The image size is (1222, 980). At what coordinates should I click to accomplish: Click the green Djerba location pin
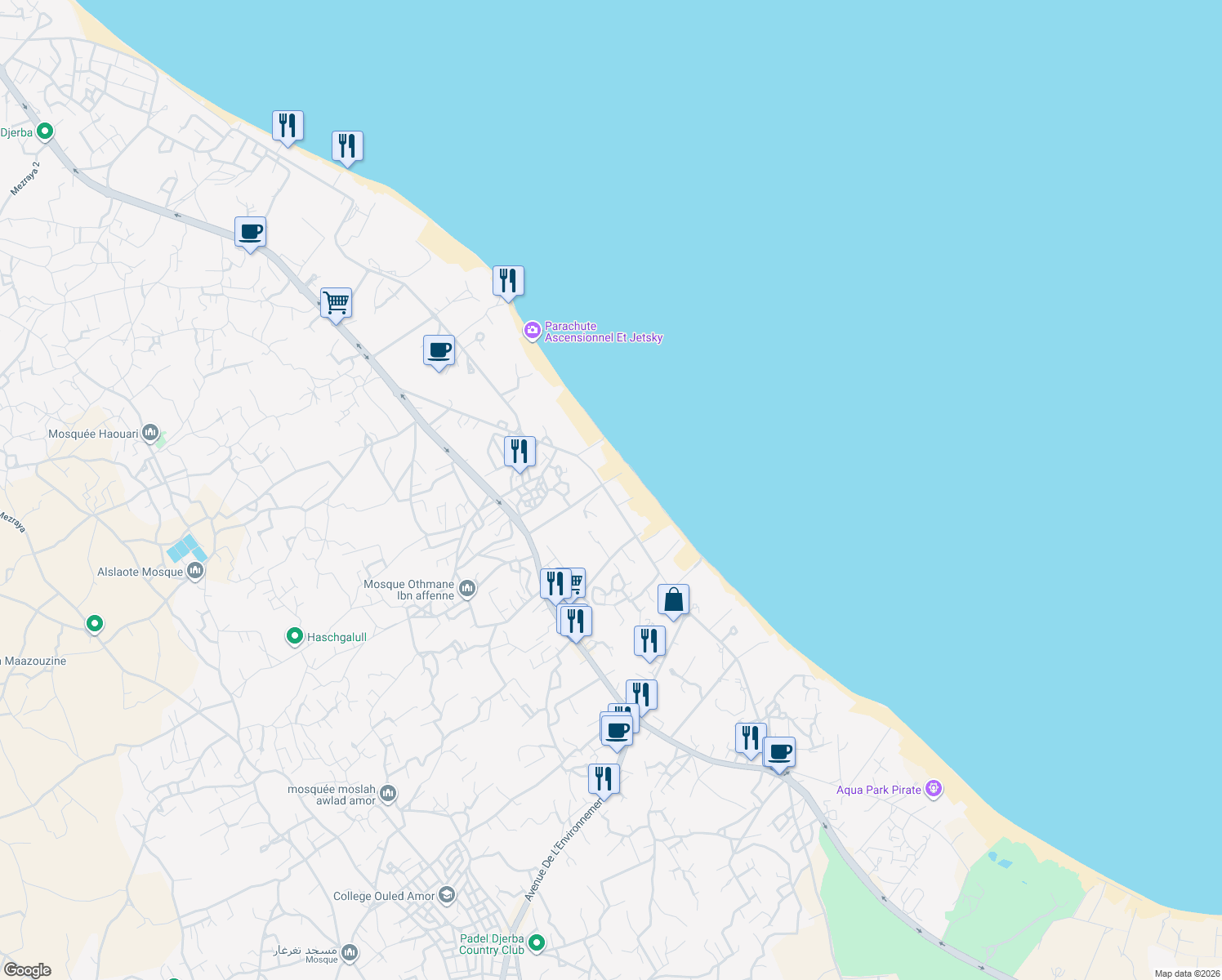(44, 131)
